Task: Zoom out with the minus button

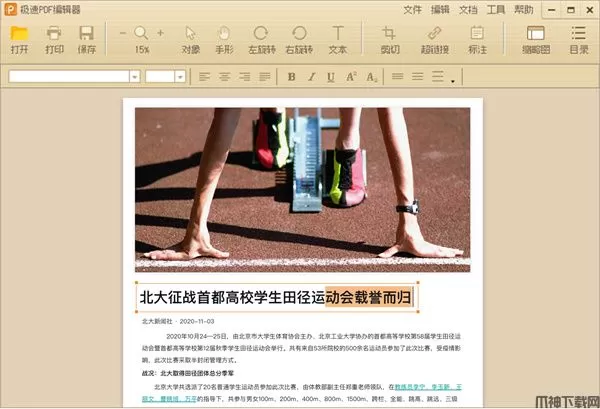Action: coord(122,33)
